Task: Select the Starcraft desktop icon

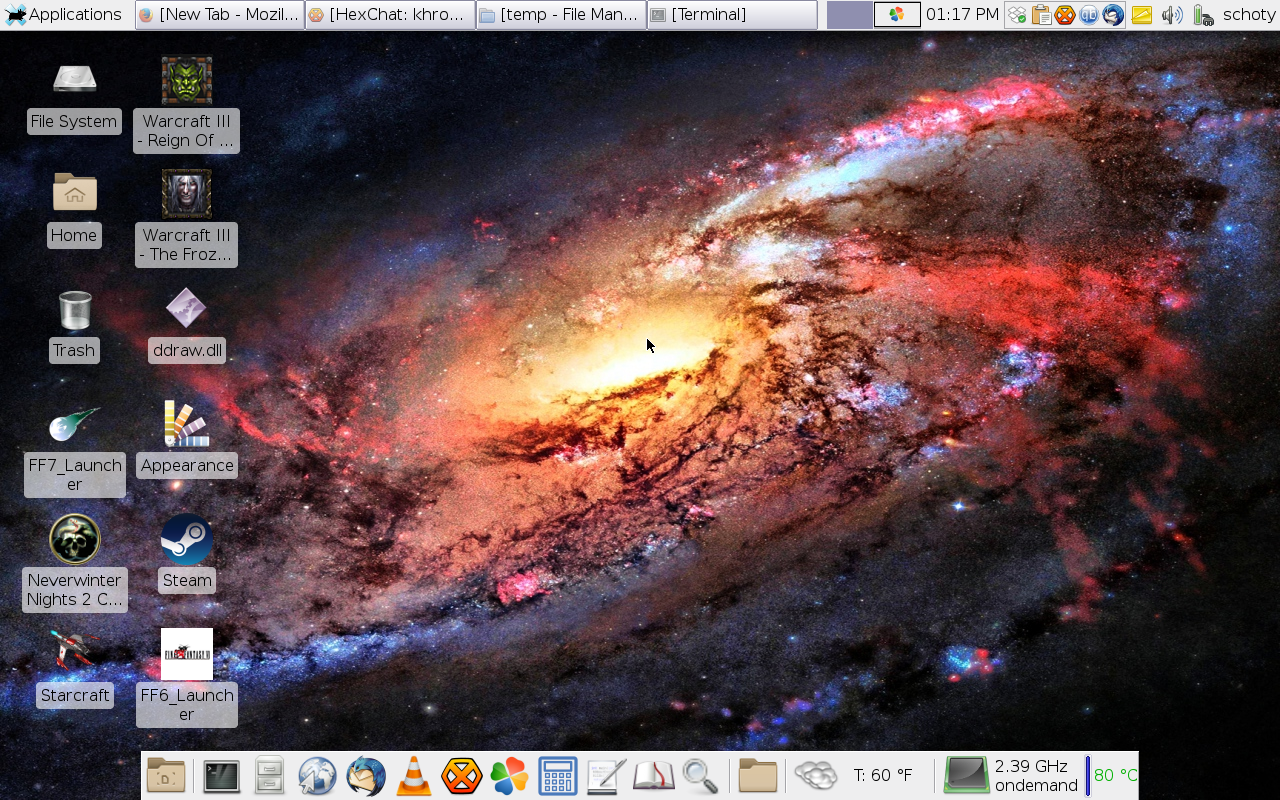Action: 74,651
